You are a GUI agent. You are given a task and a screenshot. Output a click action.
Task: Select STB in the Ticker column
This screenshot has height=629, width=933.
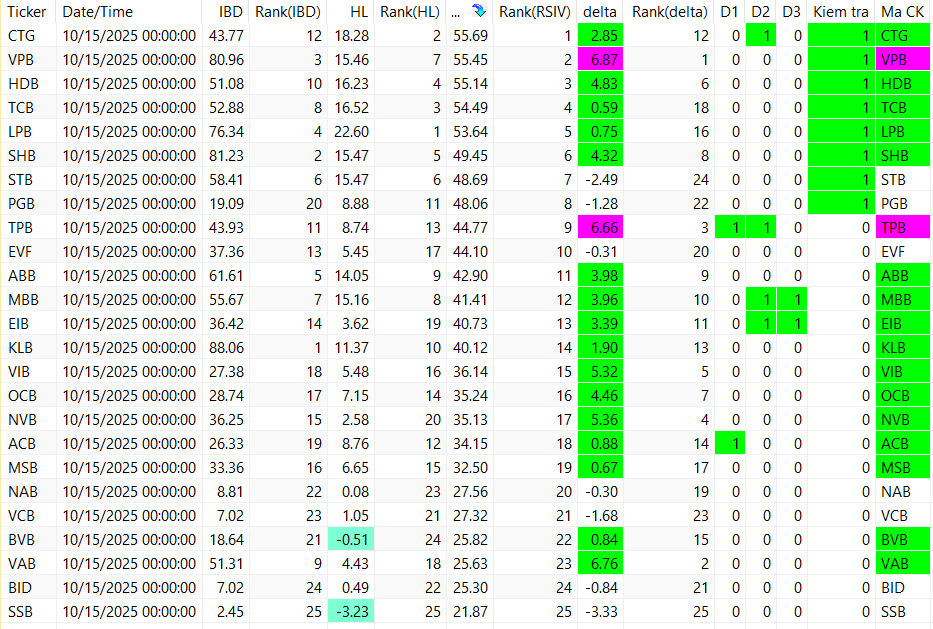pyautogui.click(x=20, y=180)
